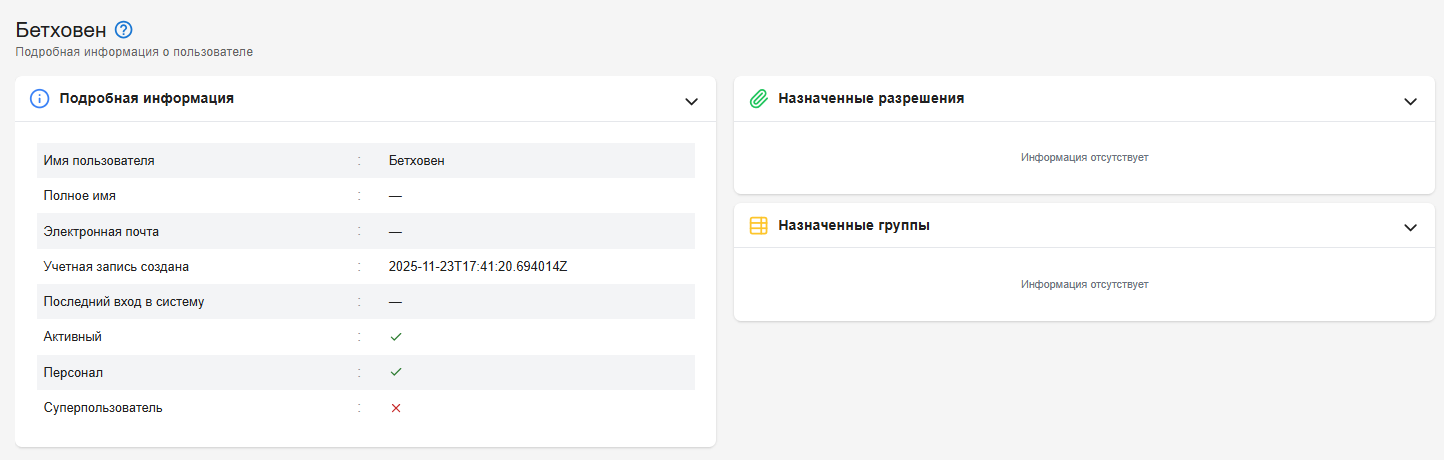Collapse the Назначенные разрешения panel chevron
Image resolution: width=1444 pixels, height=460 pixels.
pos(1410,101)
